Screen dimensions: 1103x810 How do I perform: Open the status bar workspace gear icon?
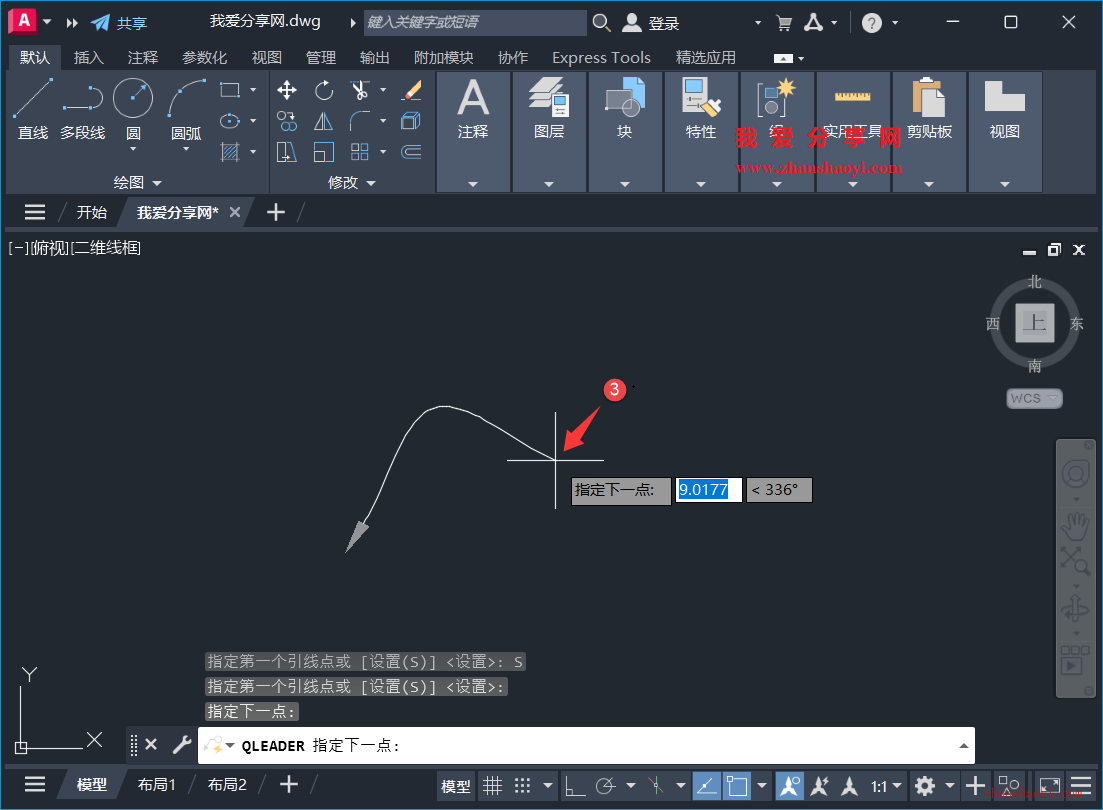[924, 785]
